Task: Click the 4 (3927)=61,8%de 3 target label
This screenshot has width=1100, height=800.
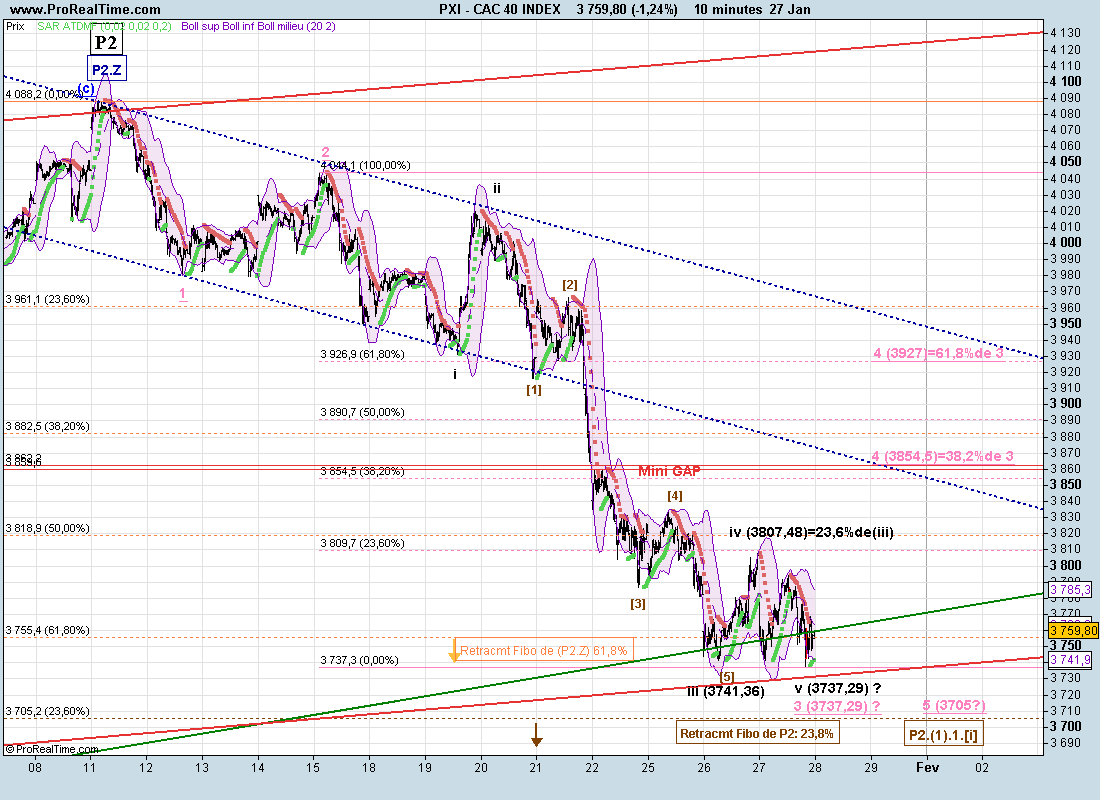Action: 939,354
